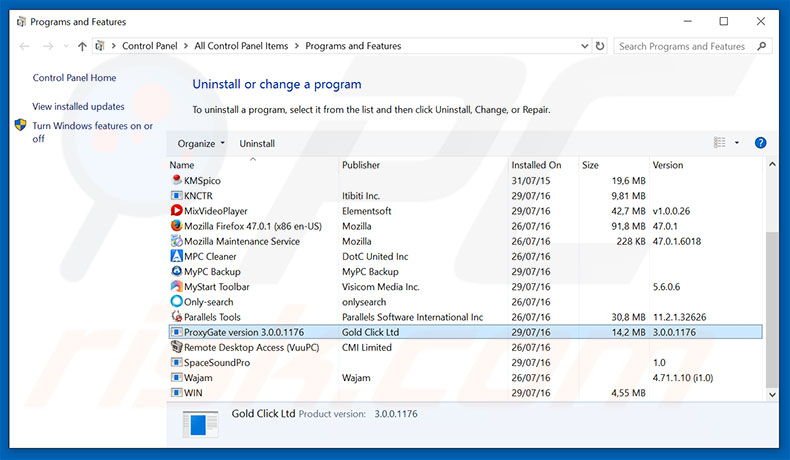Click the 228 KB size value
This screenshot has height=460, width=790.
pos(631,241)
